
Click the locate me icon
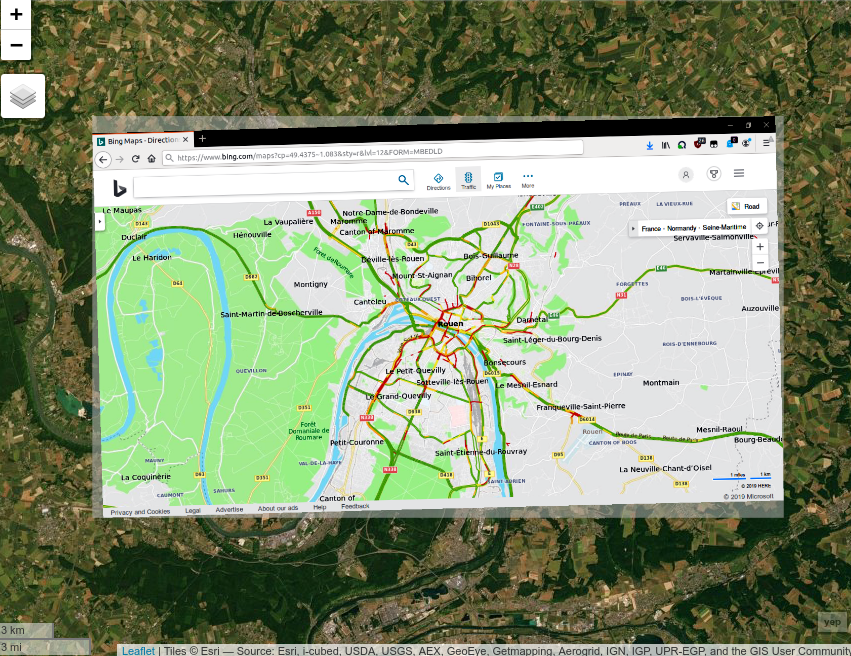[759, 226]
